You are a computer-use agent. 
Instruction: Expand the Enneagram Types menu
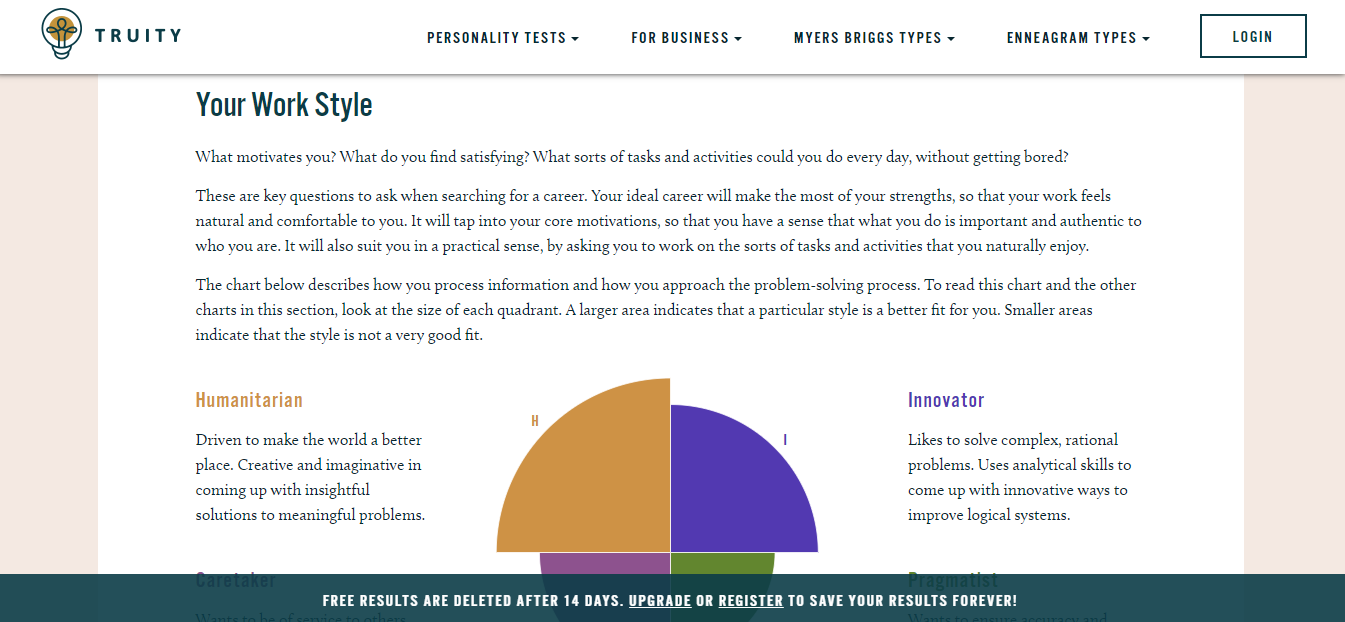pos(1078,38)
